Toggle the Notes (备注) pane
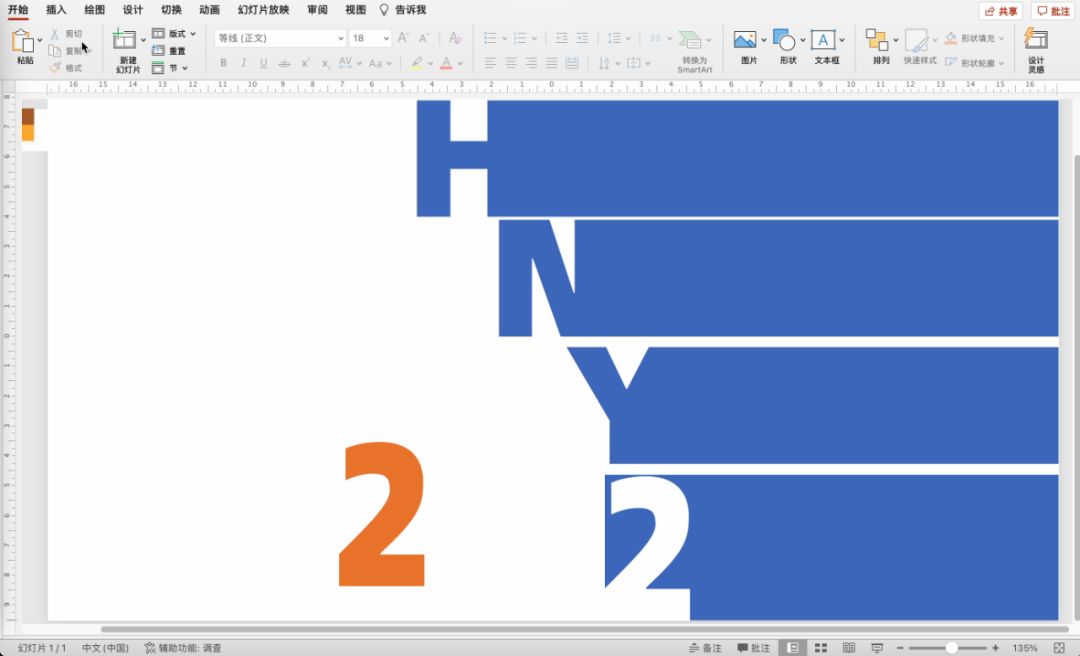1080x656 pixels. pos(705,648)
